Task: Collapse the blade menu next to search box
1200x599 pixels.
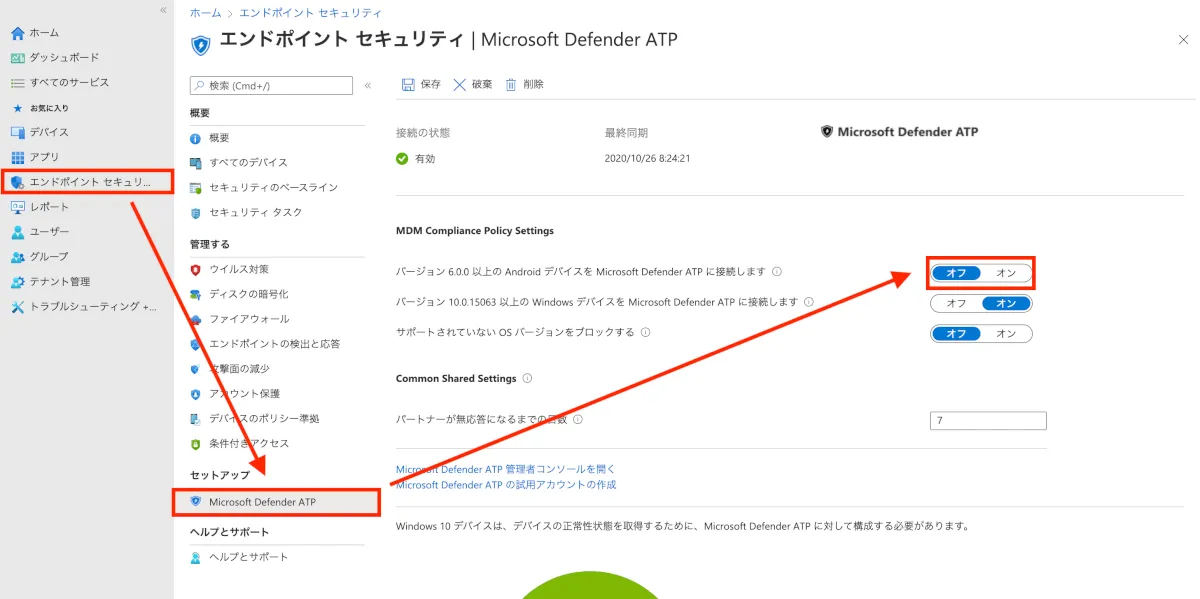Action: point(367,86)
